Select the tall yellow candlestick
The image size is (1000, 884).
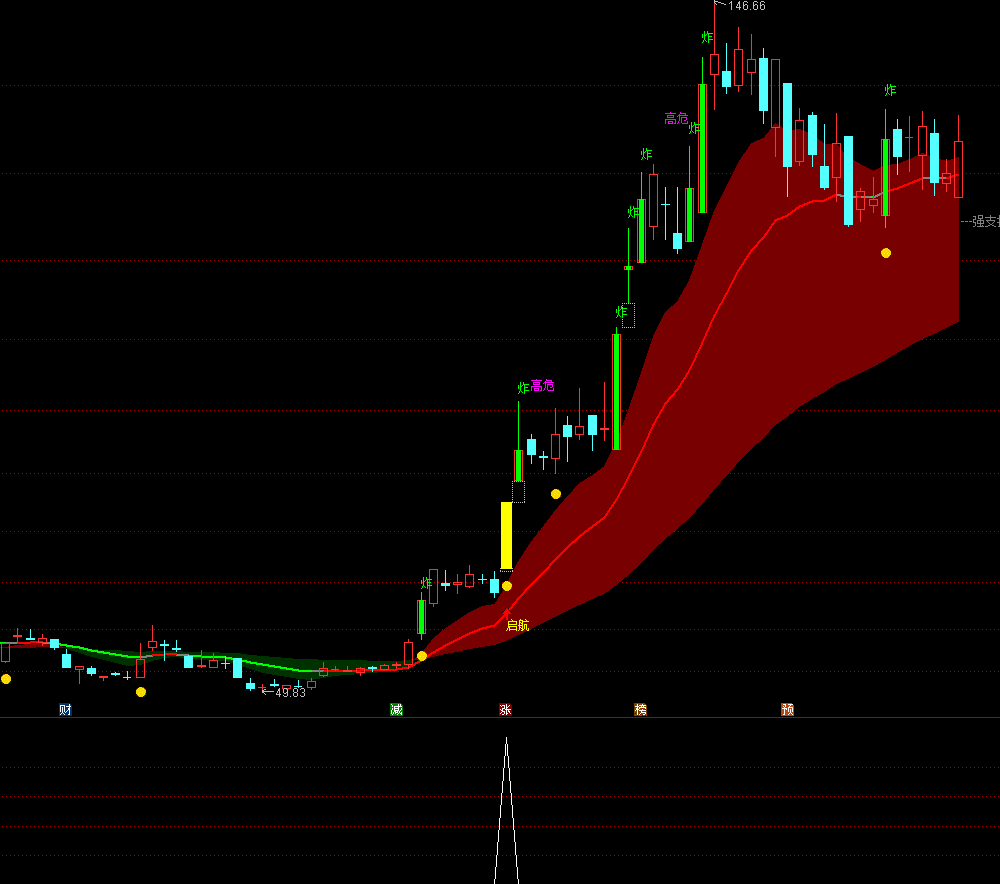[x=506, y=535]
